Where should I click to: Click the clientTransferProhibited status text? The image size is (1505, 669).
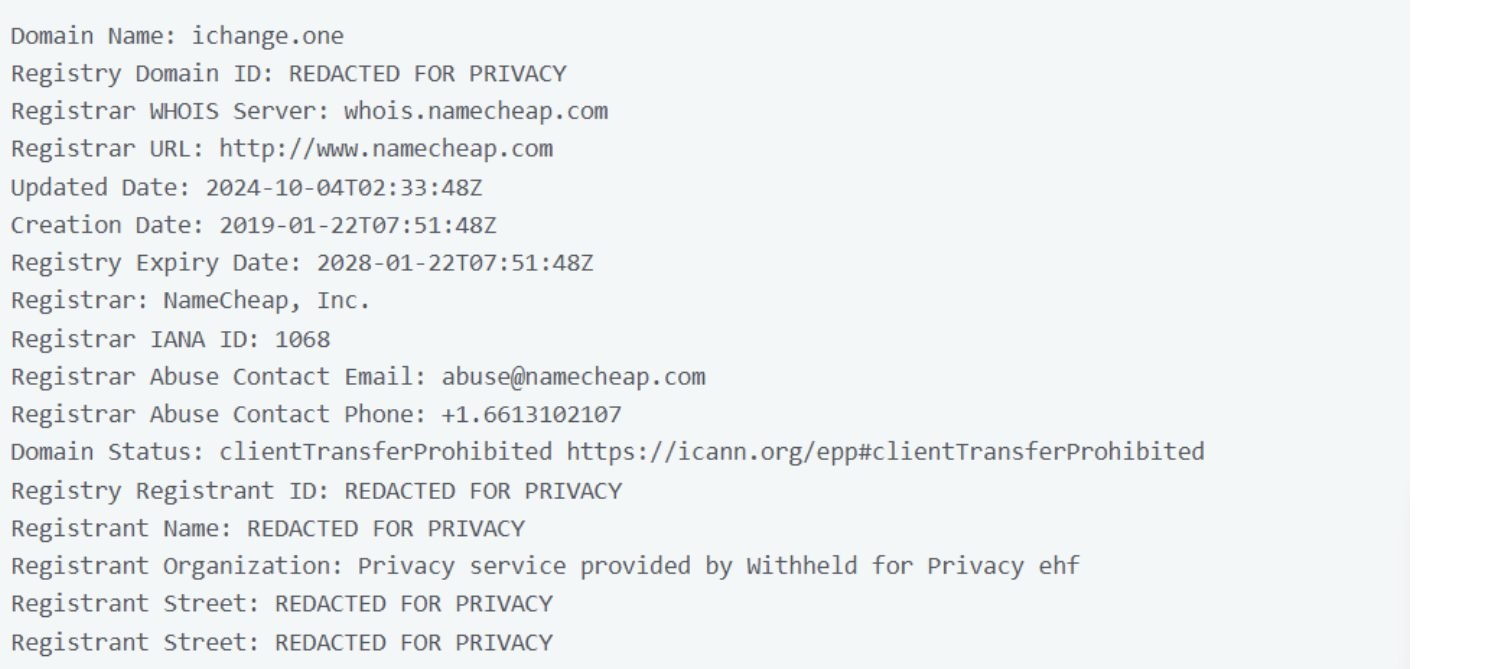(385, 453)
